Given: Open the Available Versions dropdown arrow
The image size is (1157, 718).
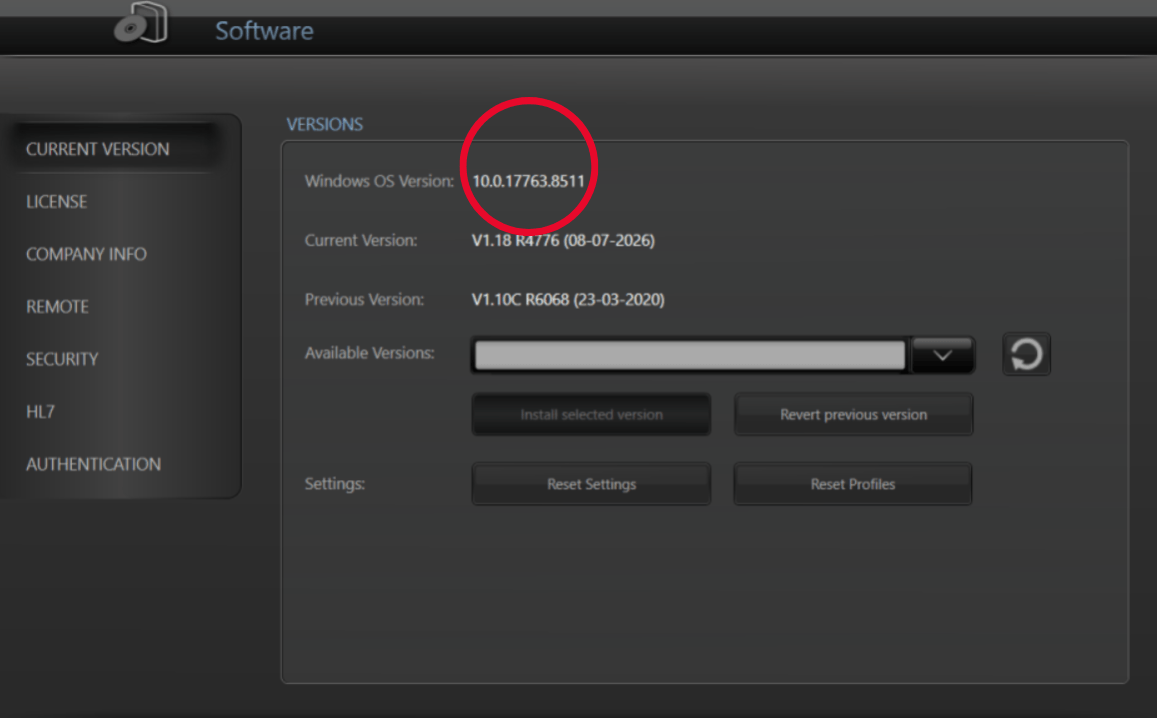Looking at the screenshot, I should tap(942, 355).
